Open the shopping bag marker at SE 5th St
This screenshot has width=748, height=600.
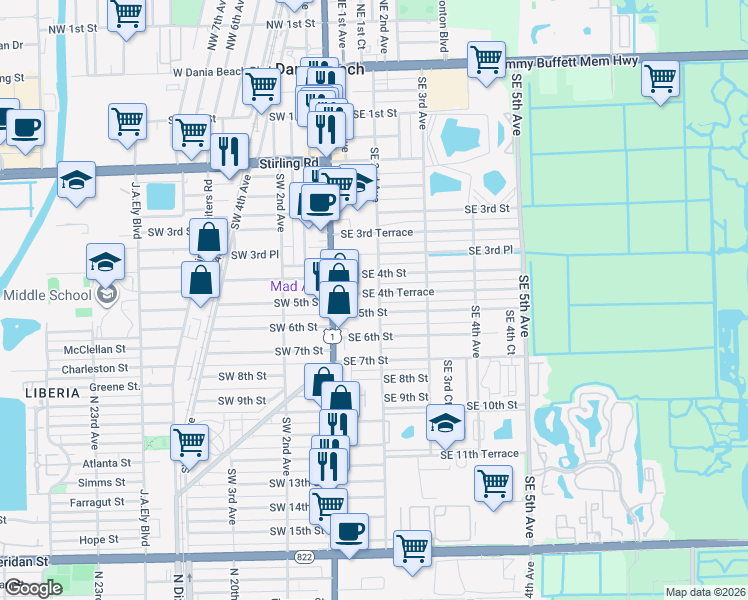(x=338, y=300)
